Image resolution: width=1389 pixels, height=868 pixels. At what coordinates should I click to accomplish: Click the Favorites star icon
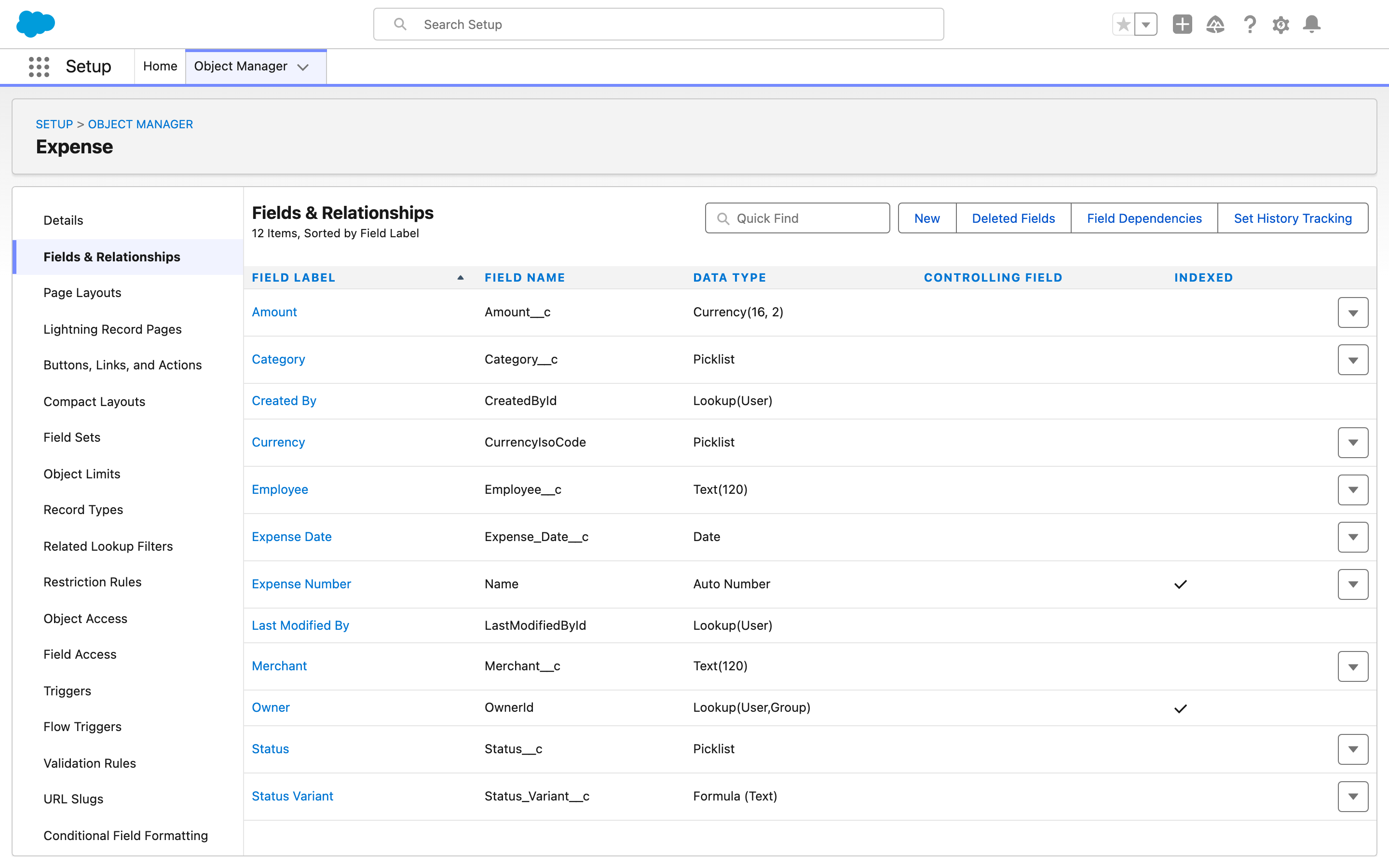pyautogui.click(x=1123, y=25)
